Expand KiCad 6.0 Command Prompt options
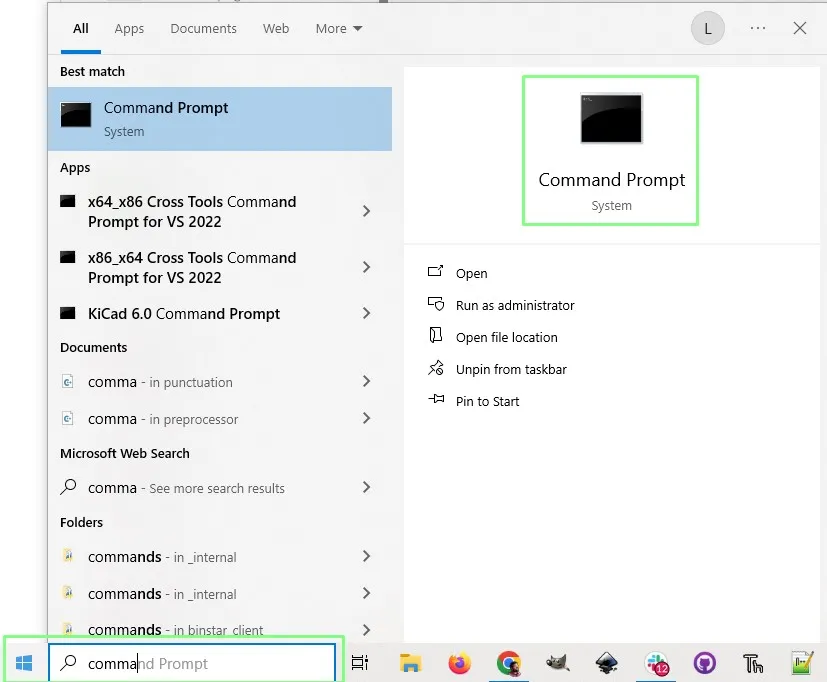This screenshot has width=827, height=682. 367,313
